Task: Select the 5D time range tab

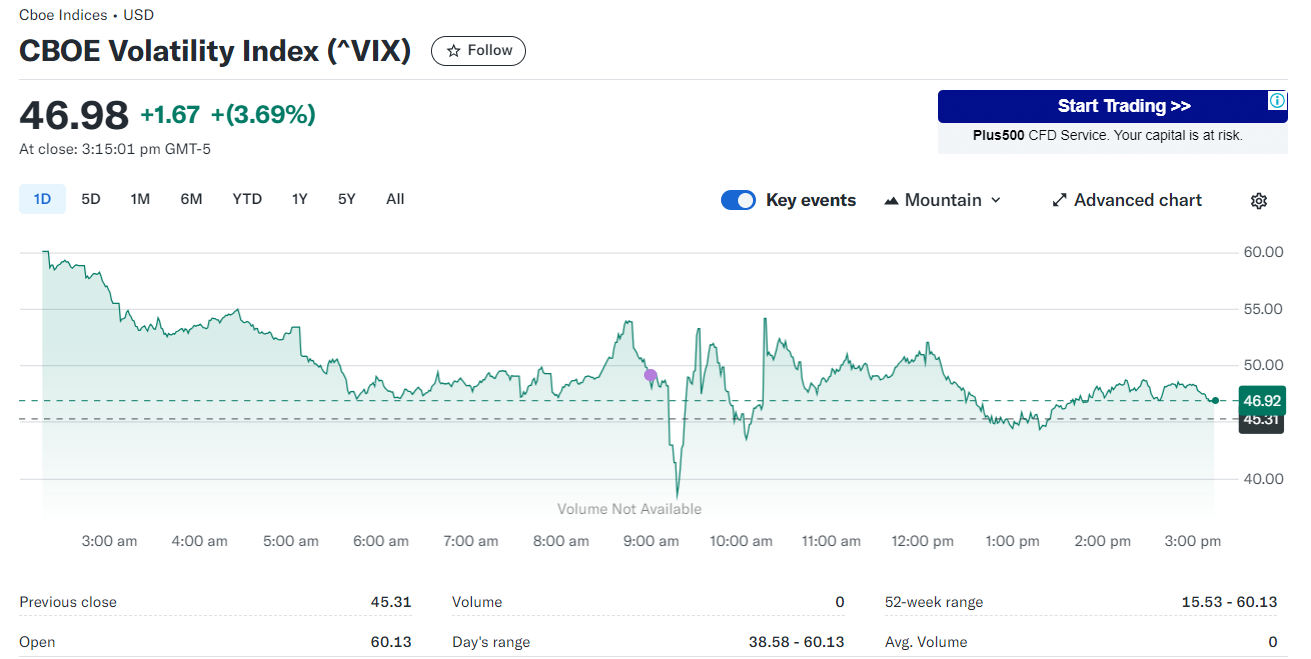Action: click(x=91, y=199)
